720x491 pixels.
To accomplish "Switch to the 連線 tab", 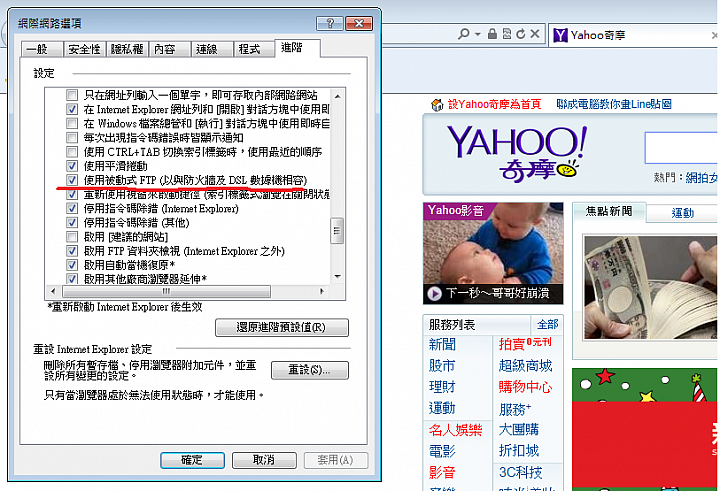I will 212,49.
